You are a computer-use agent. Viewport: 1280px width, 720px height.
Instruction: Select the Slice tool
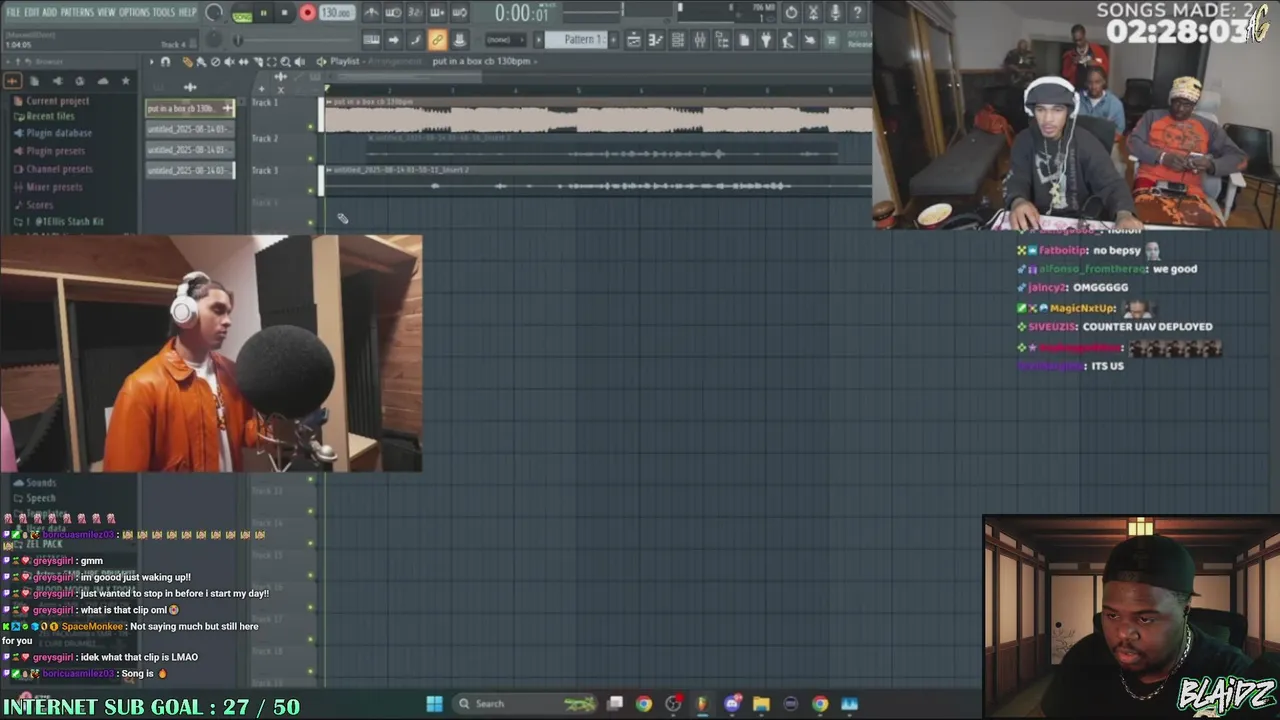click(x=258, y=62)
